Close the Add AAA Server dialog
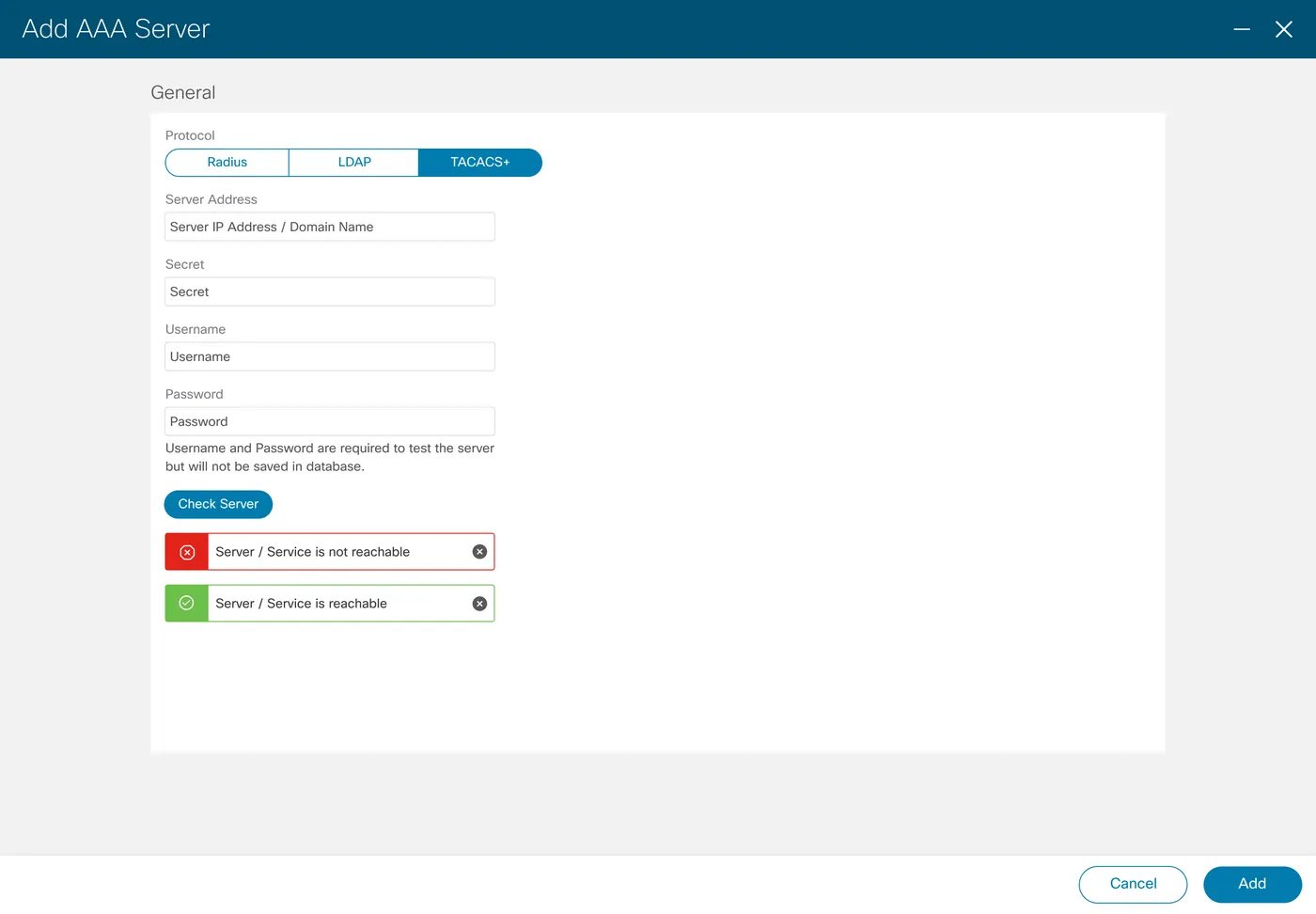This screenshot has width=1316, height=914. (1284, 29)
